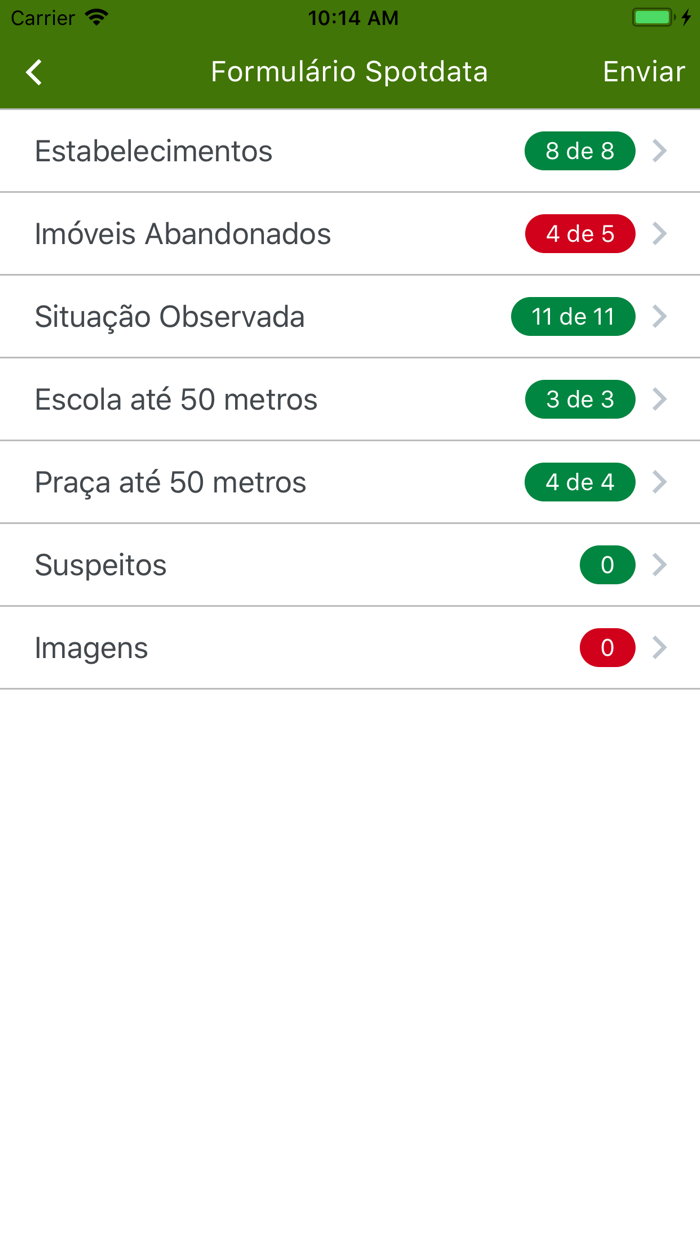Expand the Estabelecimentos section via its chevron
This screenshot has width=700, height=1244.
(x=660, y=150)
